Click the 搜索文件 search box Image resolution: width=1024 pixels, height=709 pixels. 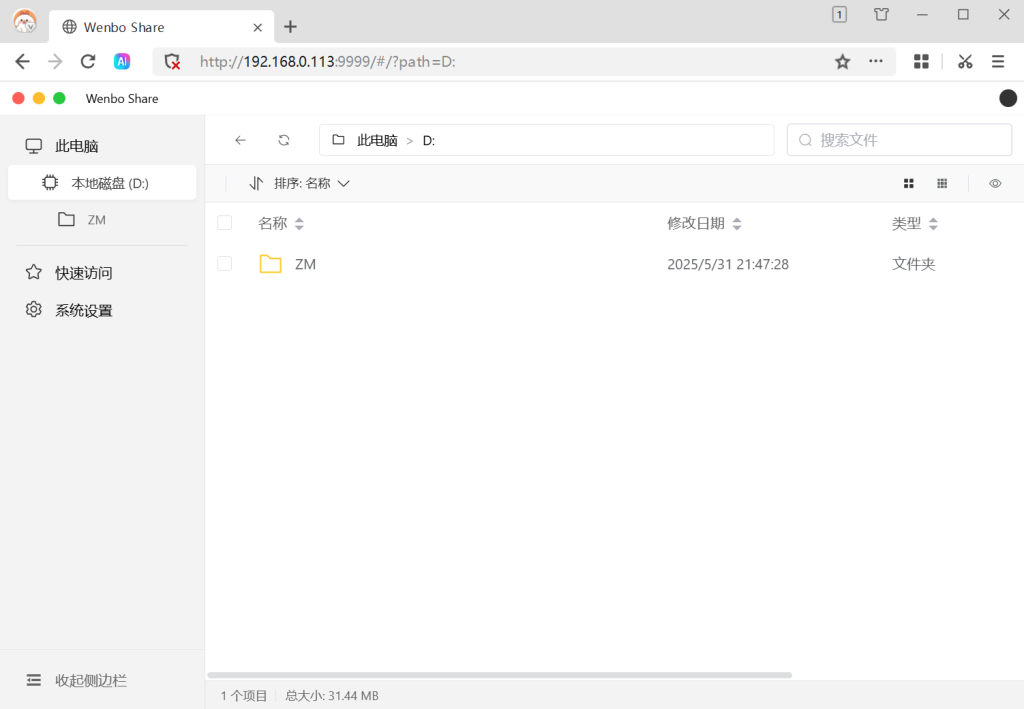pyautogui.click(x=898, y=139)
